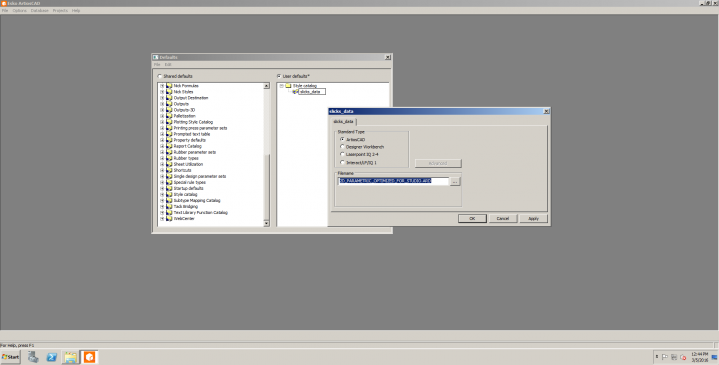Open the Database menu in menu bar

coord(40,11)
